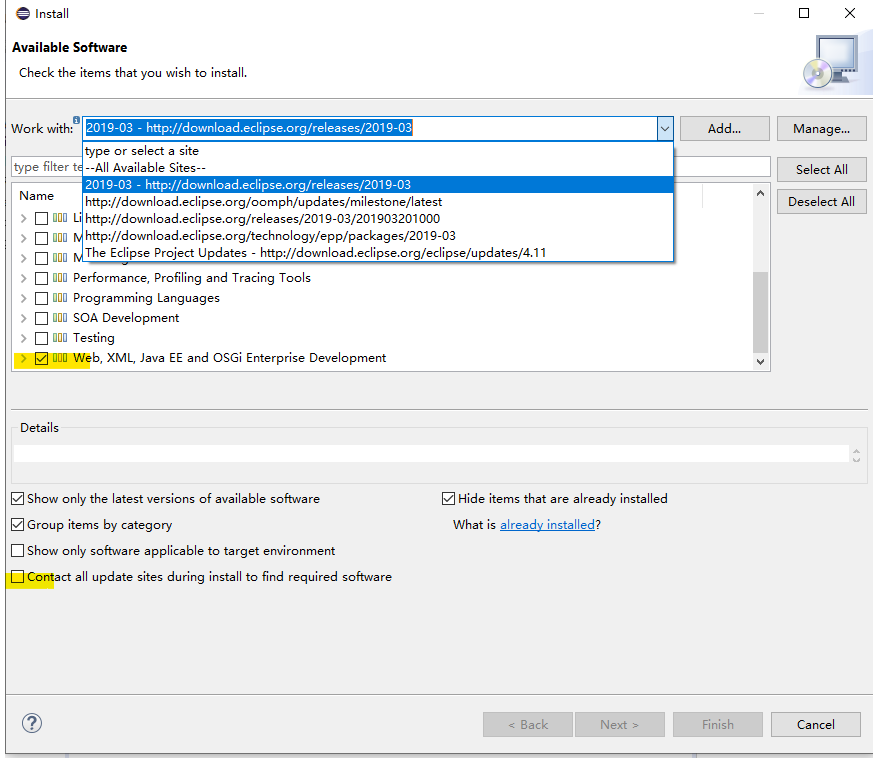Viewport: 873px width, 758px height.
Task: Tick the SOA Development checkbox
Action: tap(41, 318)
